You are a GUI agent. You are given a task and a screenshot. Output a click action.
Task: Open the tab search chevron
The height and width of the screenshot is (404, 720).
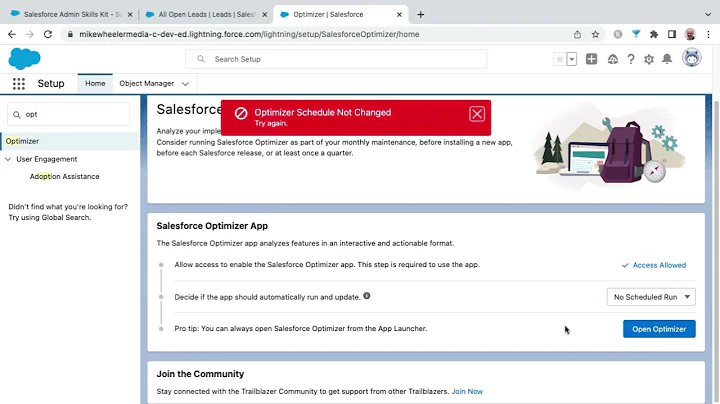(708, 15)
